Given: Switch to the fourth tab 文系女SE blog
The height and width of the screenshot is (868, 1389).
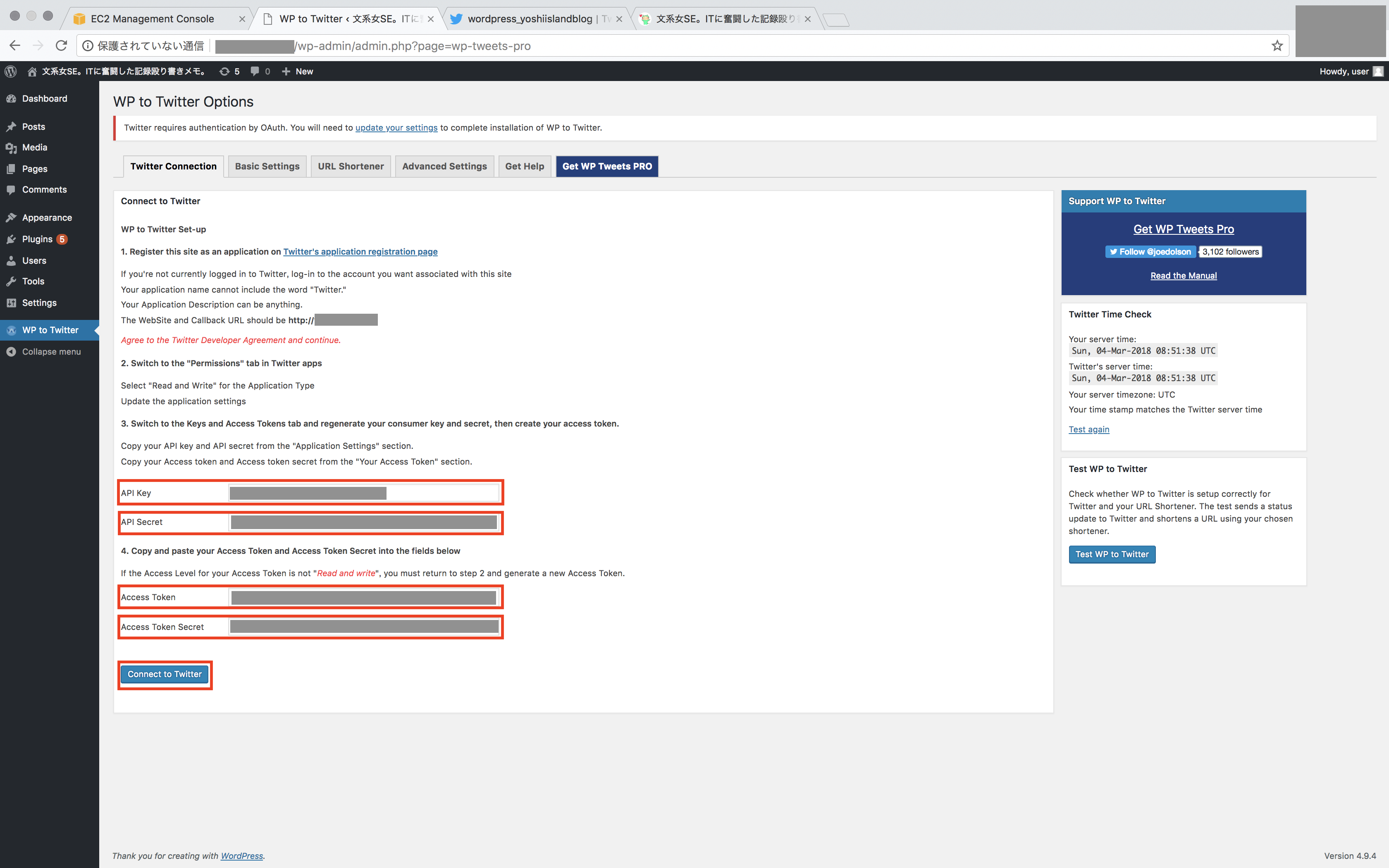Looking at the screenshot, I should 726,19.
